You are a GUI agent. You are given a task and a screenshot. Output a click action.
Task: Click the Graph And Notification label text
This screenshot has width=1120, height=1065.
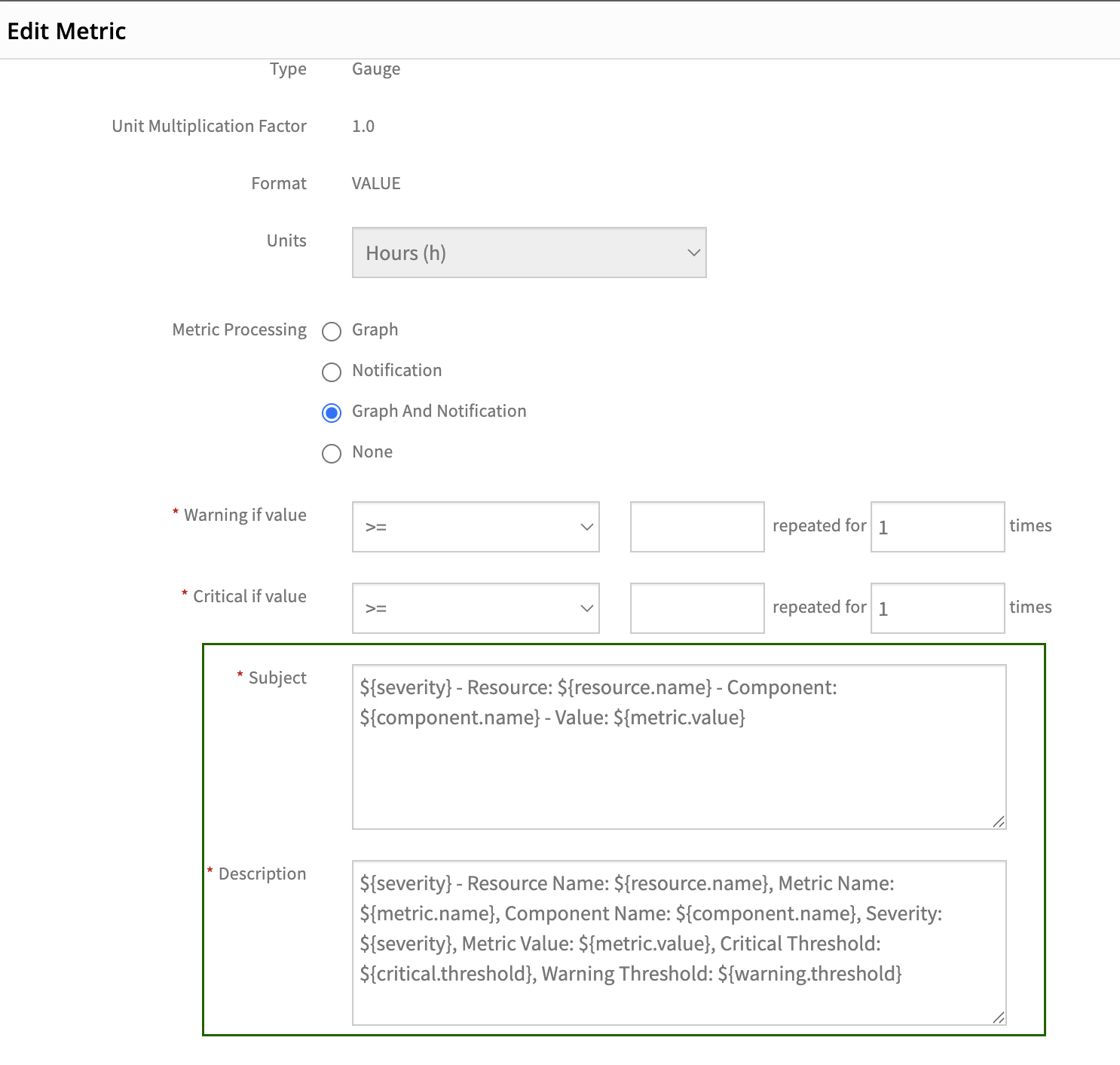(x=439, y=411)
